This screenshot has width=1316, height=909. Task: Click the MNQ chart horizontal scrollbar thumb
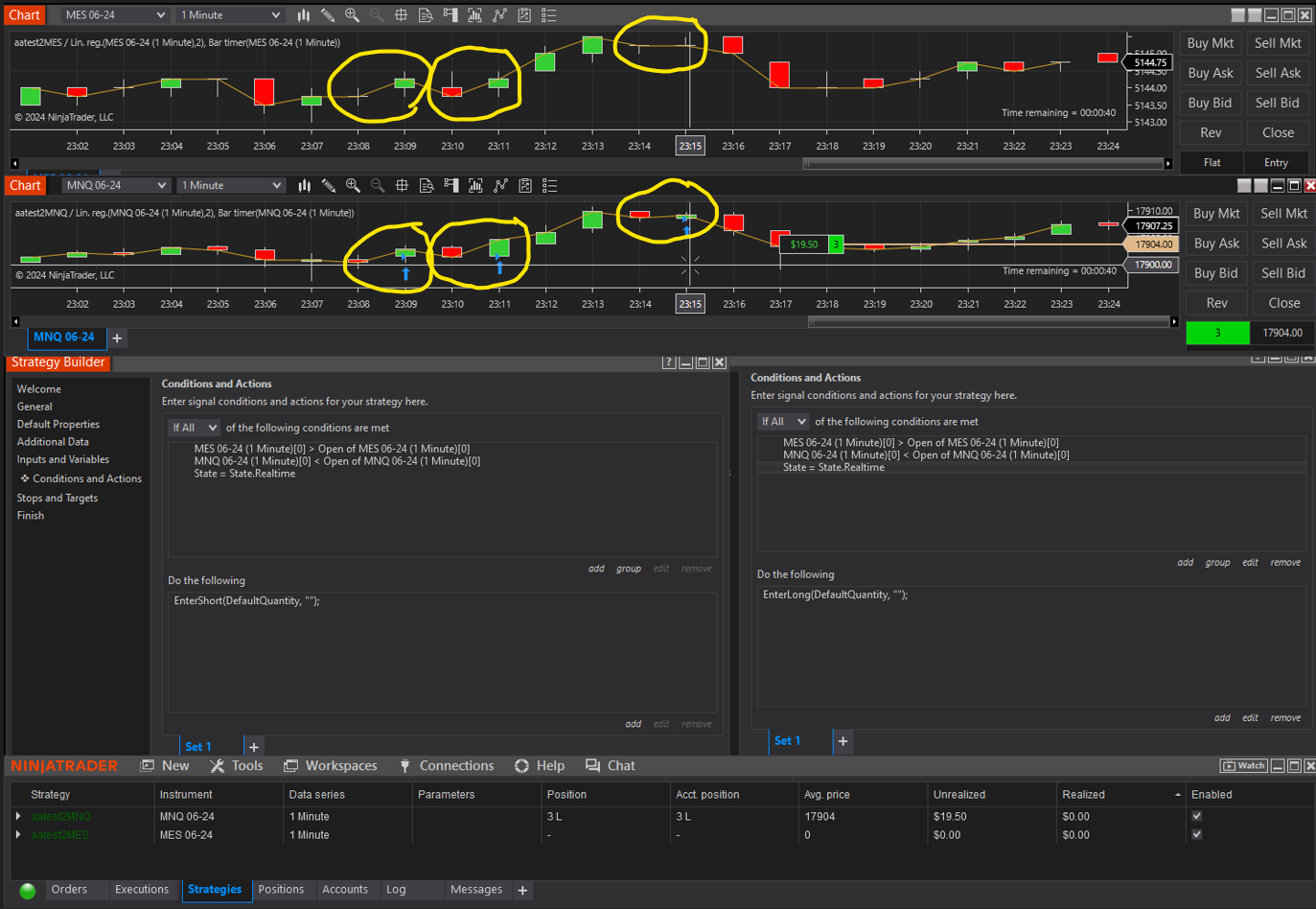tap(989, 322)
